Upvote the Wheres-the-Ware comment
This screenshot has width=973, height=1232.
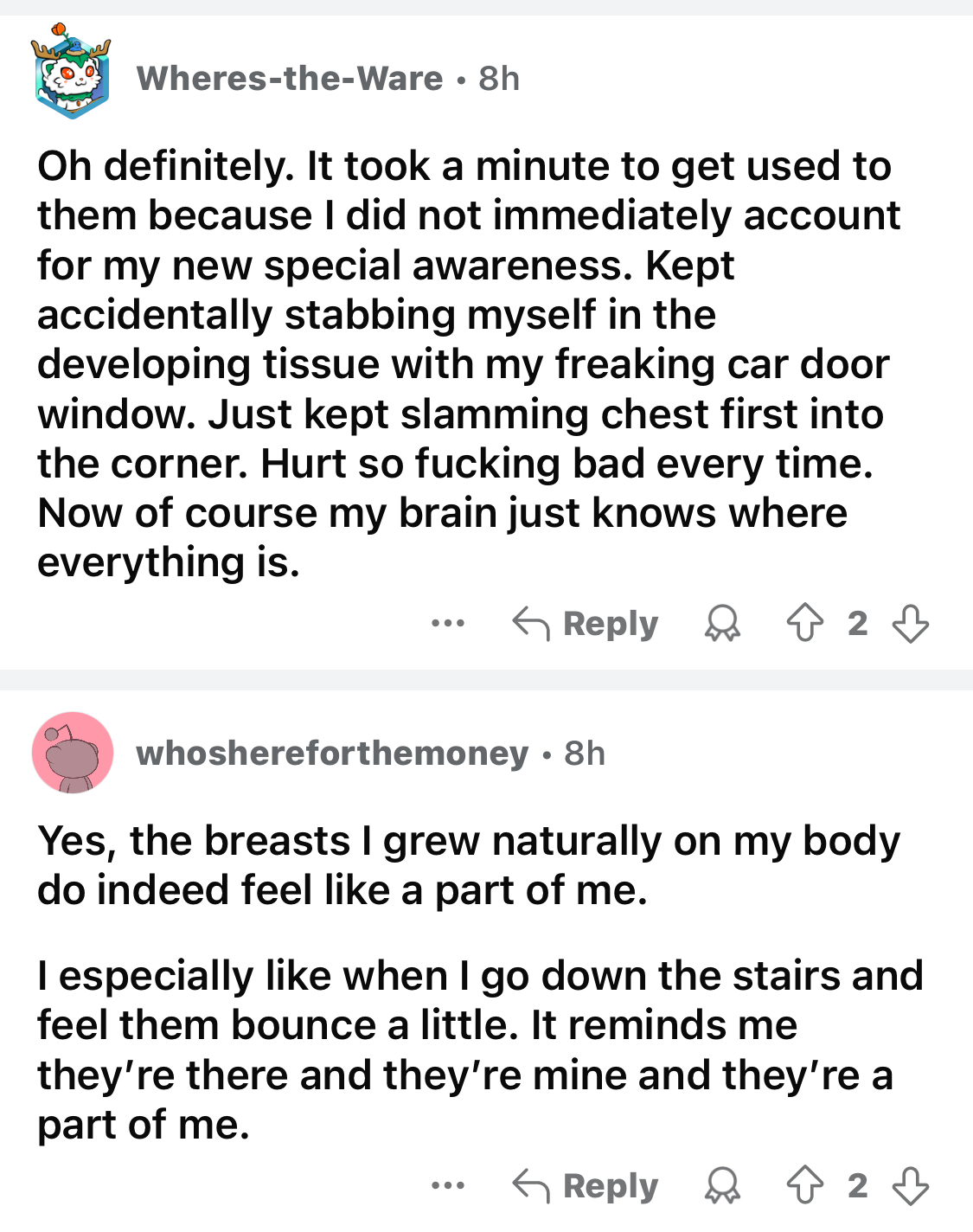[x=804, y=623]
